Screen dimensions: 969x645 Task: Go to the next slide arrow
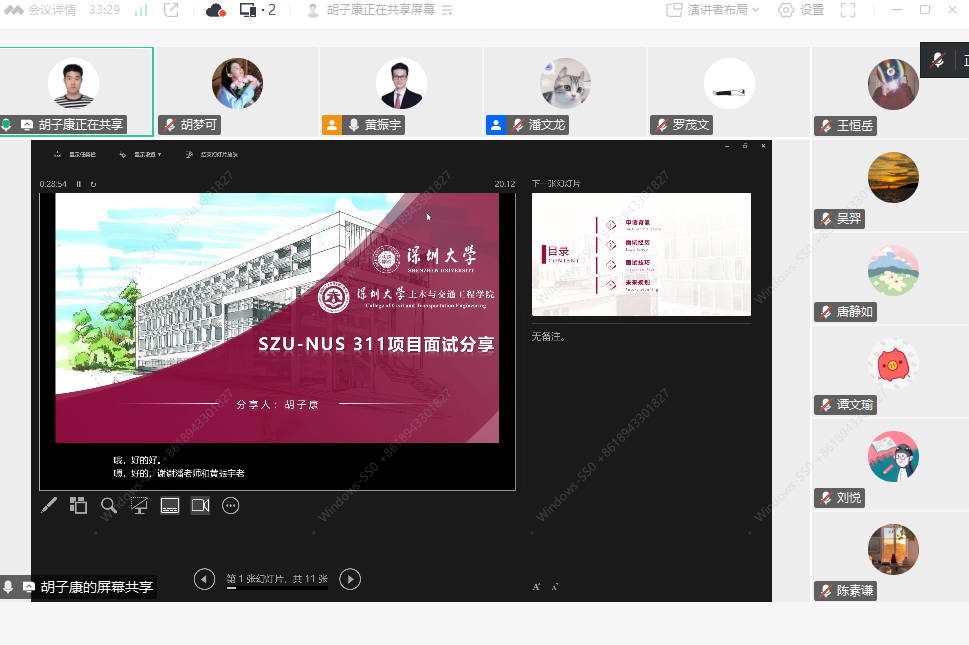pos(350,579)
